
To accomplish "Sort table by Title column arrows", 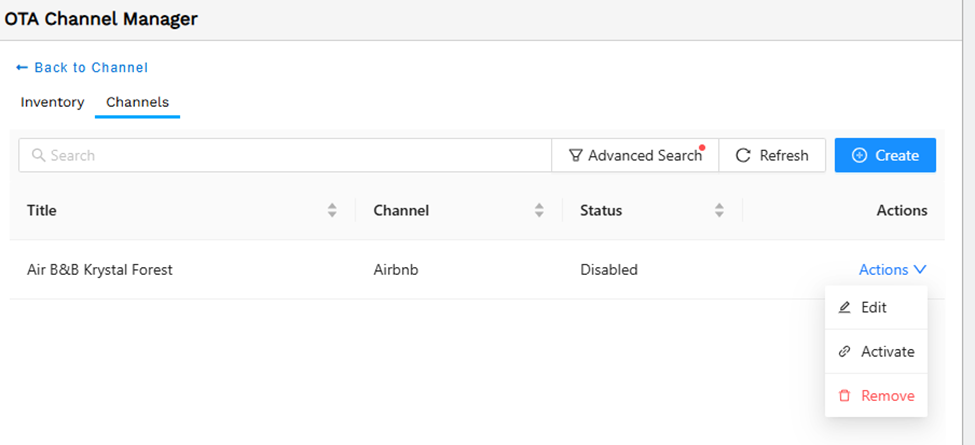I will coord(332,210).
